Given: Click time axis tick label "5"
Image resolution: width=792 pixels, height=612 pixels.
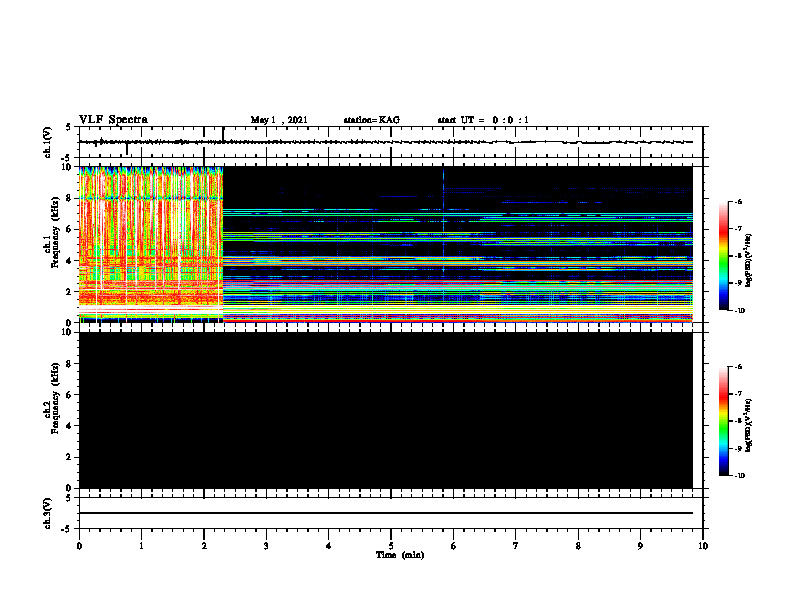Looking at the screenshot, I should pos(391,546).
